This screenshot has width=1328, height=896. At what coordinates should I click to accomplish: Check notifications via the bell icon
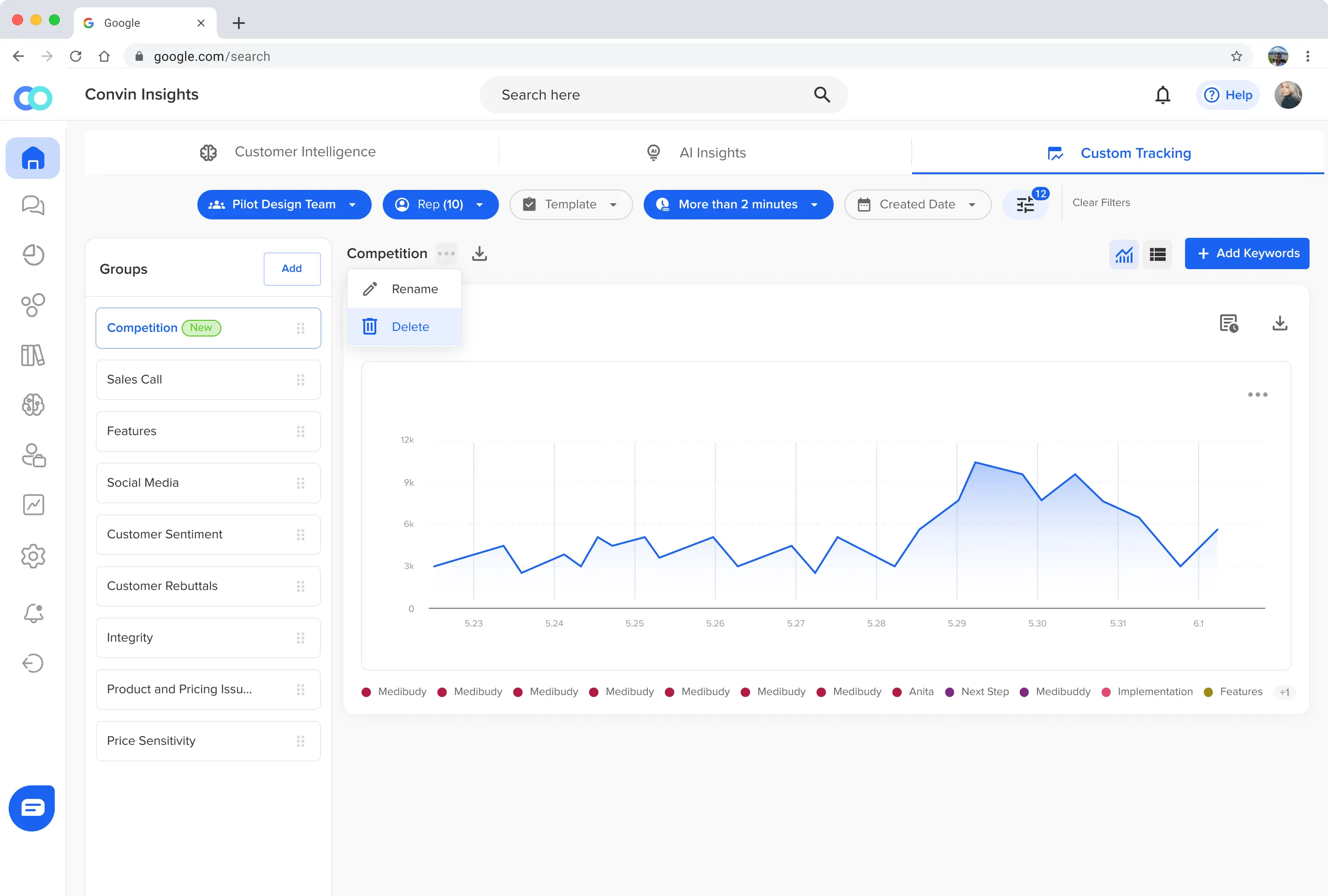point(1162,95)
